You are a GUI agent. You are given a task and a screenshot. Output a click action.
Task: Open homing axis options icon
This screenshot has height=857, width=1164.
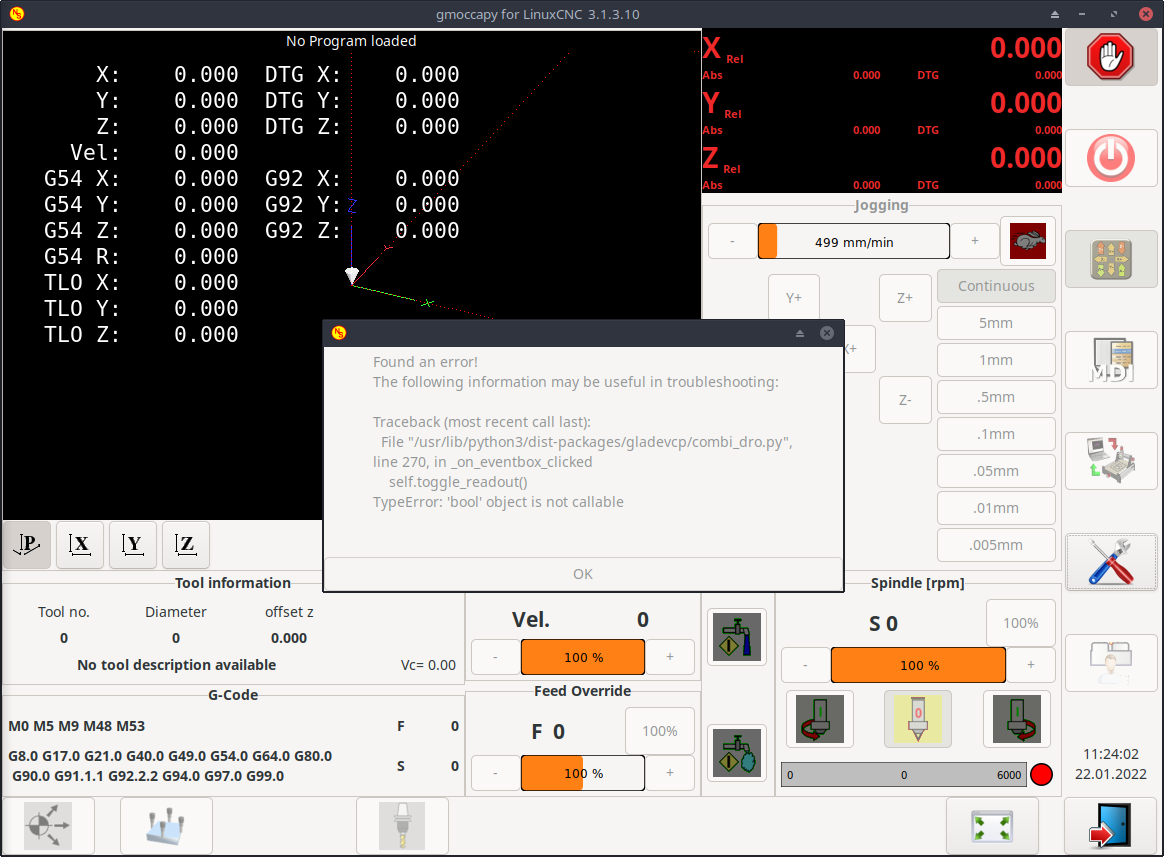tap(48, 826)
